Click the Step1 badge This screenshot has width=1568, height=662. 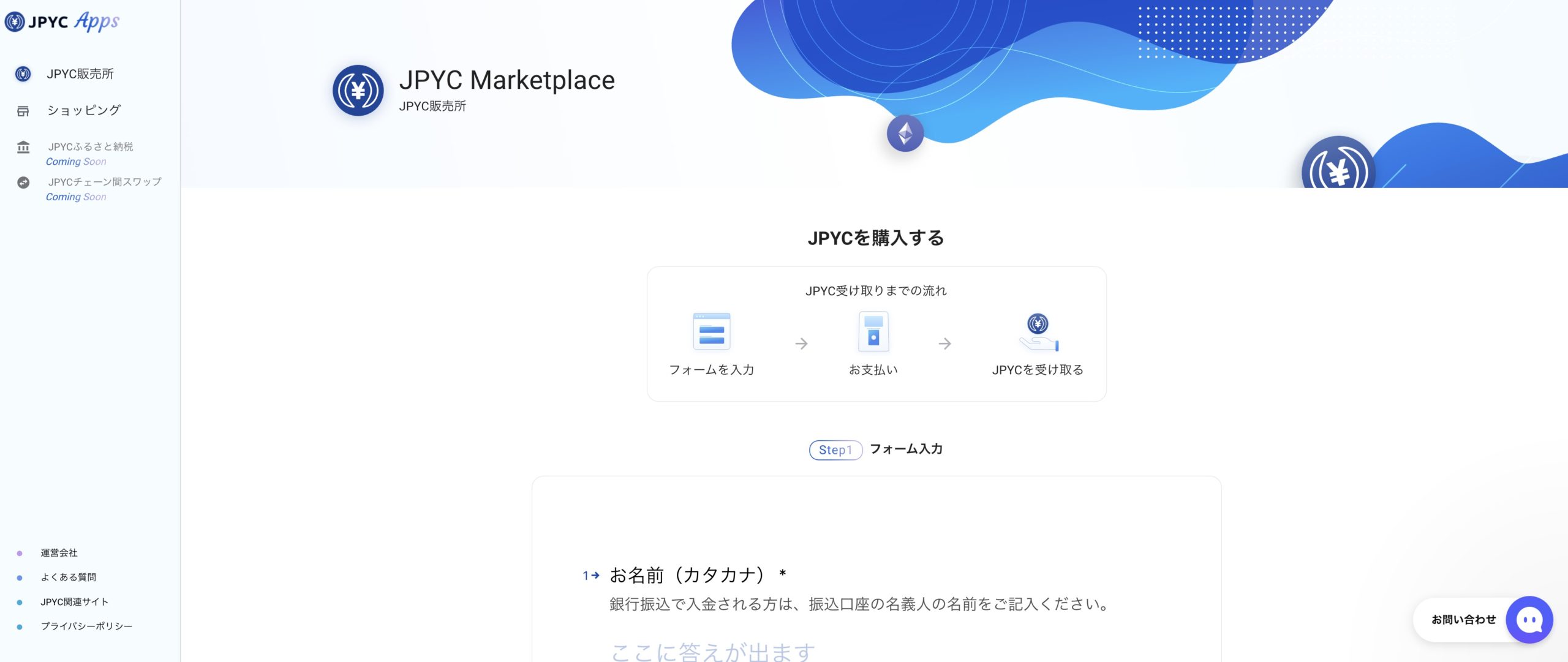[835, 450]
